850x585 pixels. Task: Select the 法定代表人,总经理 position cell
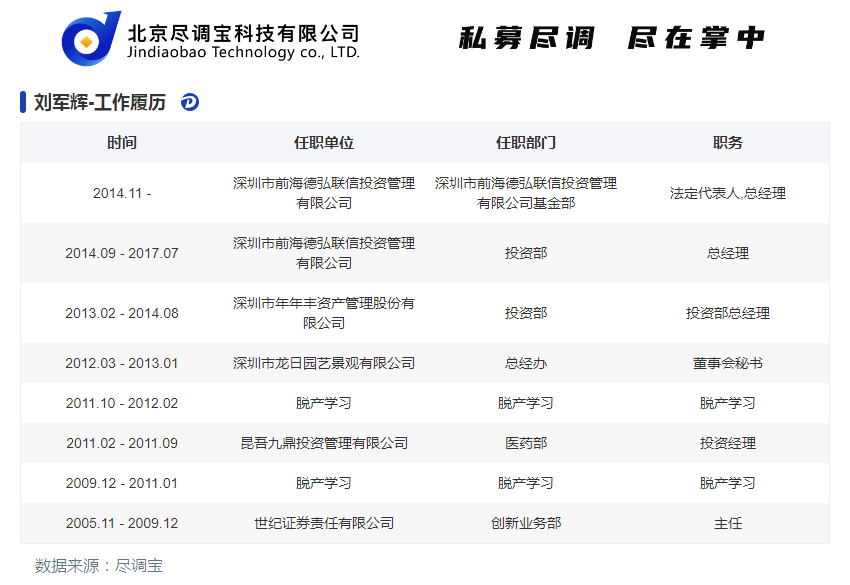tap(727, 193)
